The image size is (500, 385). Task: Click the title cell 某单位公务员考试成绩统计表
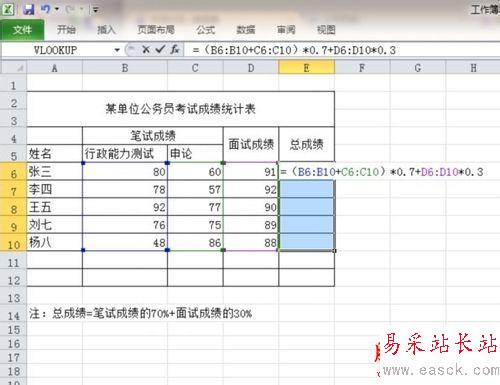point(181,109)
